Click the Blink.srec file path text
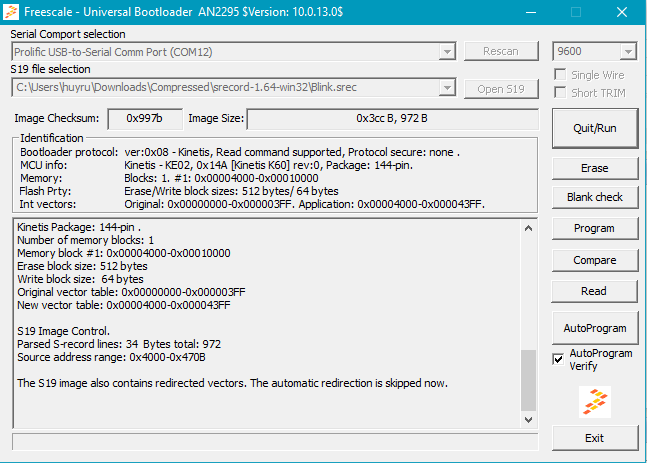Screen dimensions: 647x463 pyautogui.click(x=187, y=87)
